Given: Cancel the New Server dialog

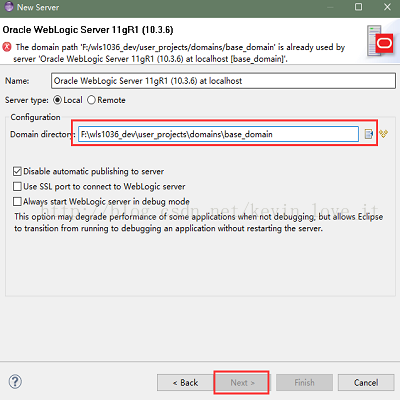Looking at the screenshot, I should (366, 382).
